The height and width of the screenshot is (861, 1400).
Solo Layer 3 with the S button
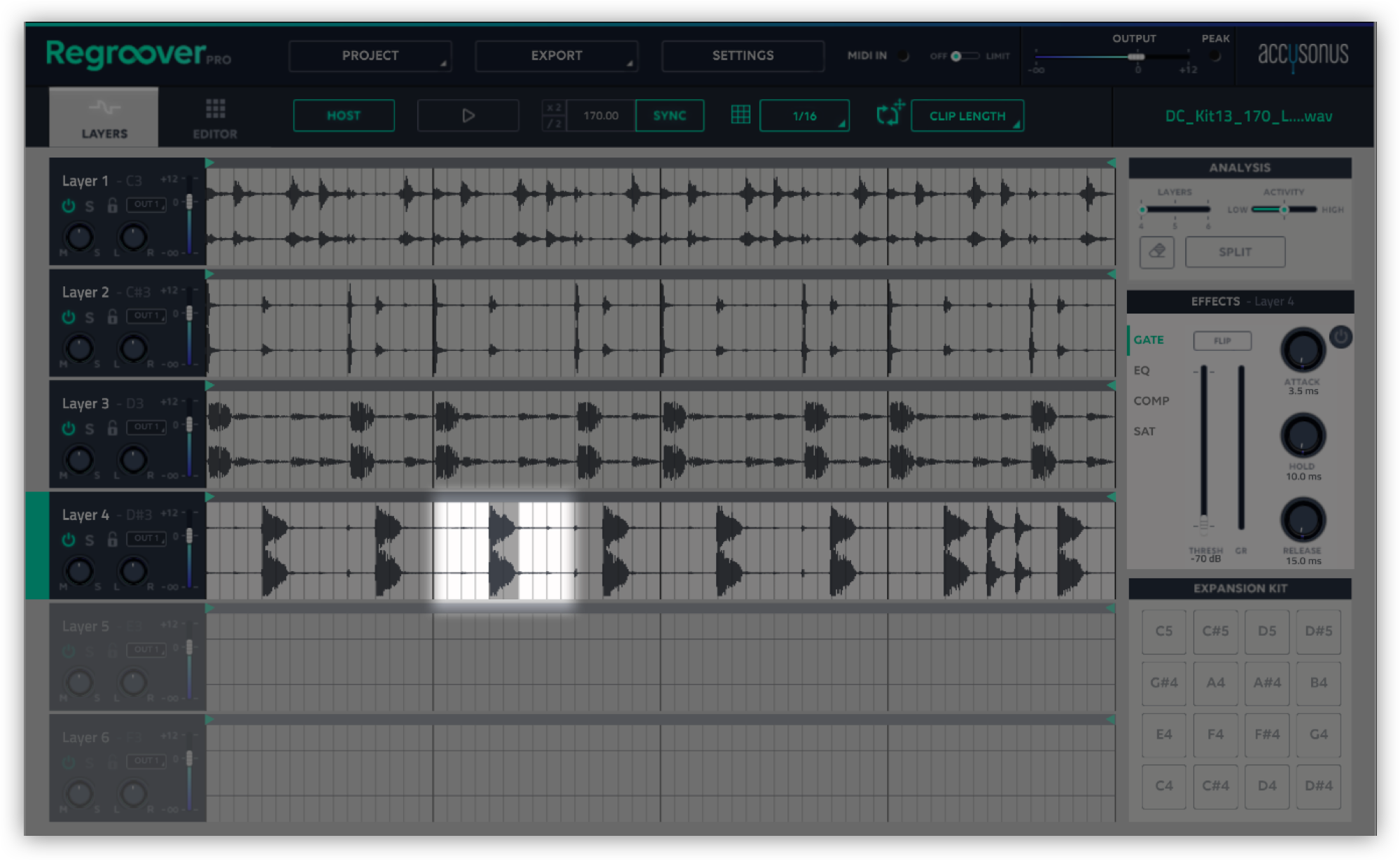(x=89, y=428)
